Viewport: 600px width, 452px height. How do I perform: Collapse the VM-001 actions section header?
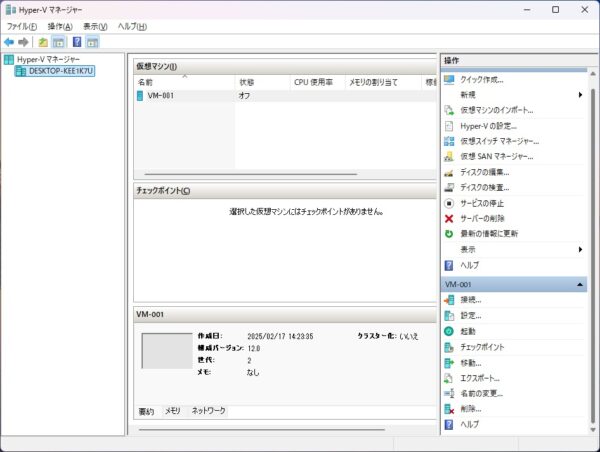pos(514,284)
